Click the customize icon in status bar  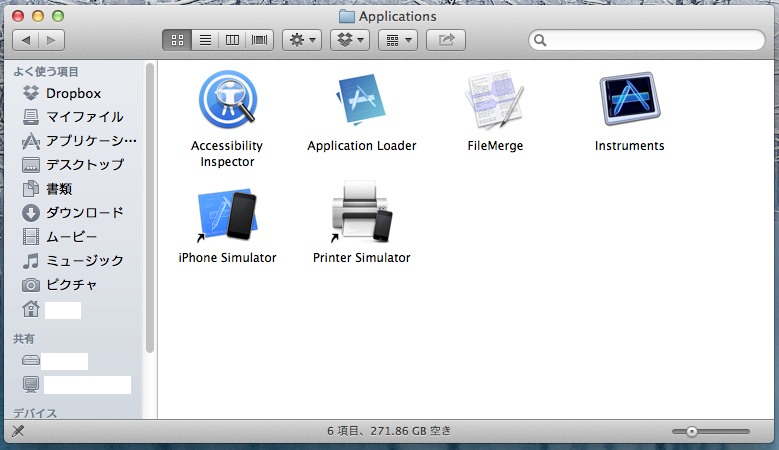pos(18,431)
